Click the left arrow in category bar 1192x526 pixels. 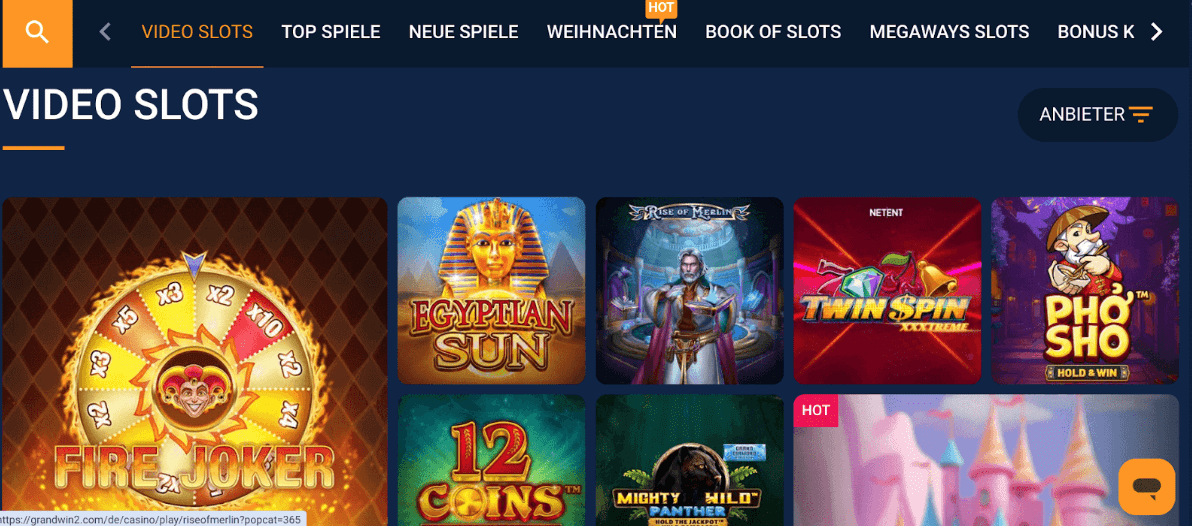click(x=105, y=32)
